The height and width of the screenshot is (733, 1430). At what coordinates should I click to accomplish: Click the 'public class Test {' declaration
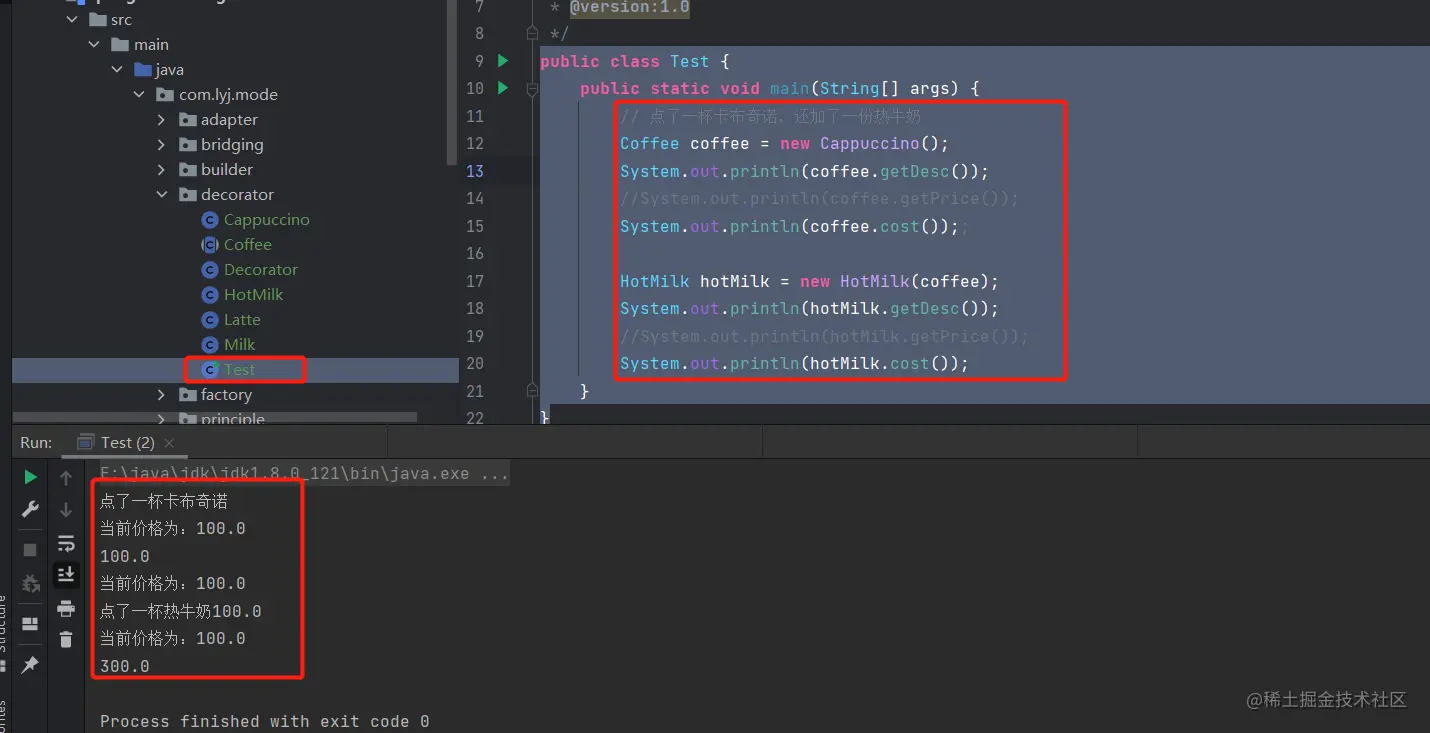pos(635,61)
